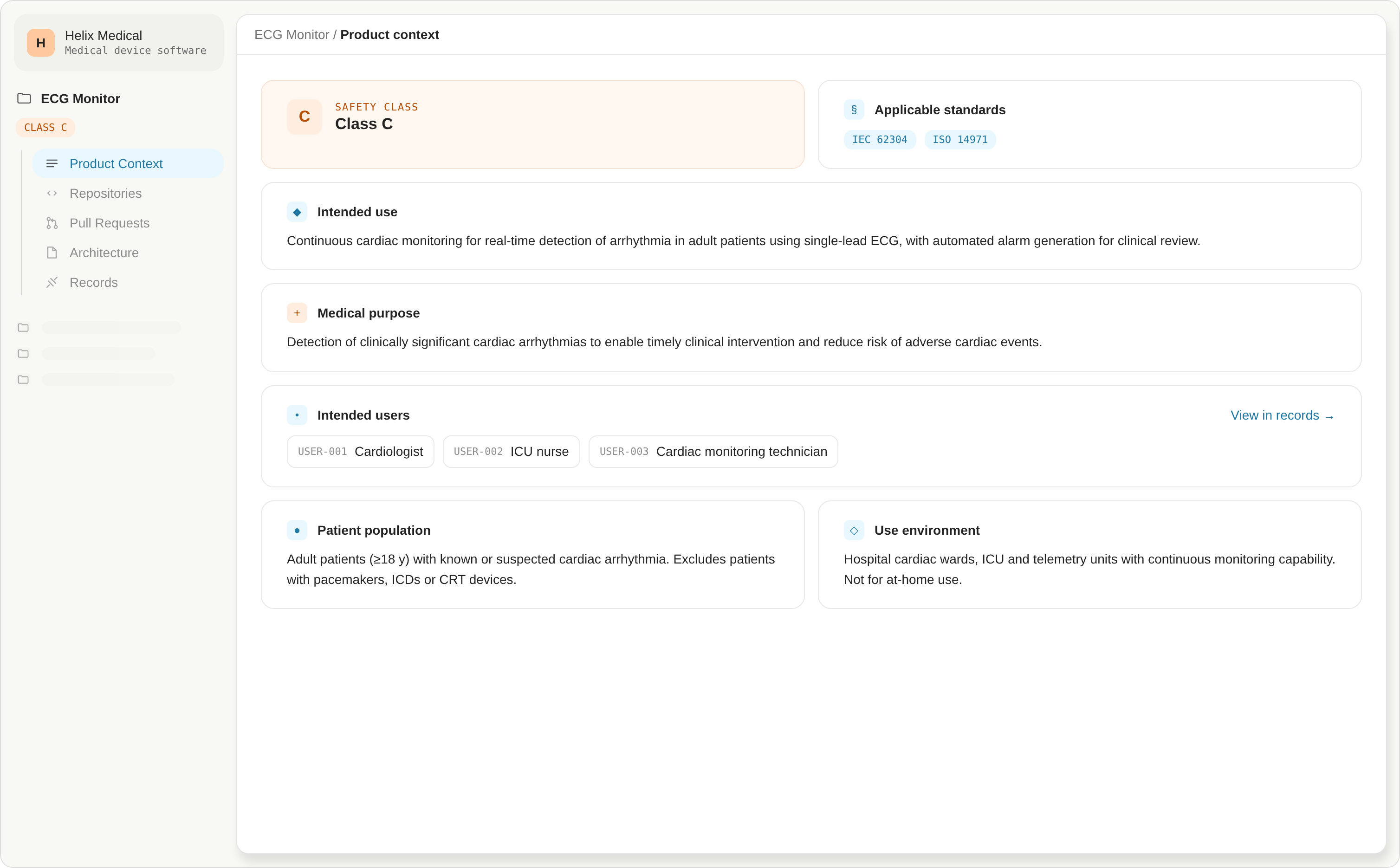Open the Records section
Viewport: 1400px width, 868px height.
(x=128, y=282)
